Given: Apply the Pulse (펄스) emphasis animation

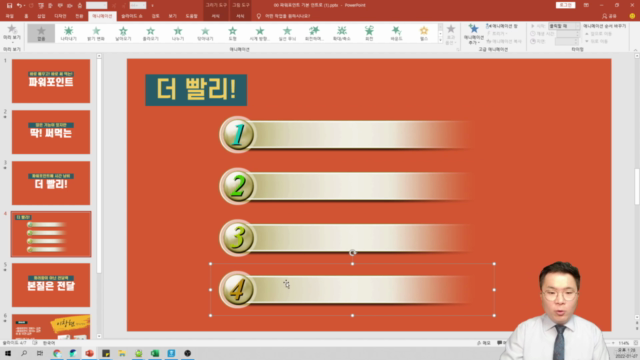Looking at the screenshot, I should pyautogui.click(x=424, y=33).
